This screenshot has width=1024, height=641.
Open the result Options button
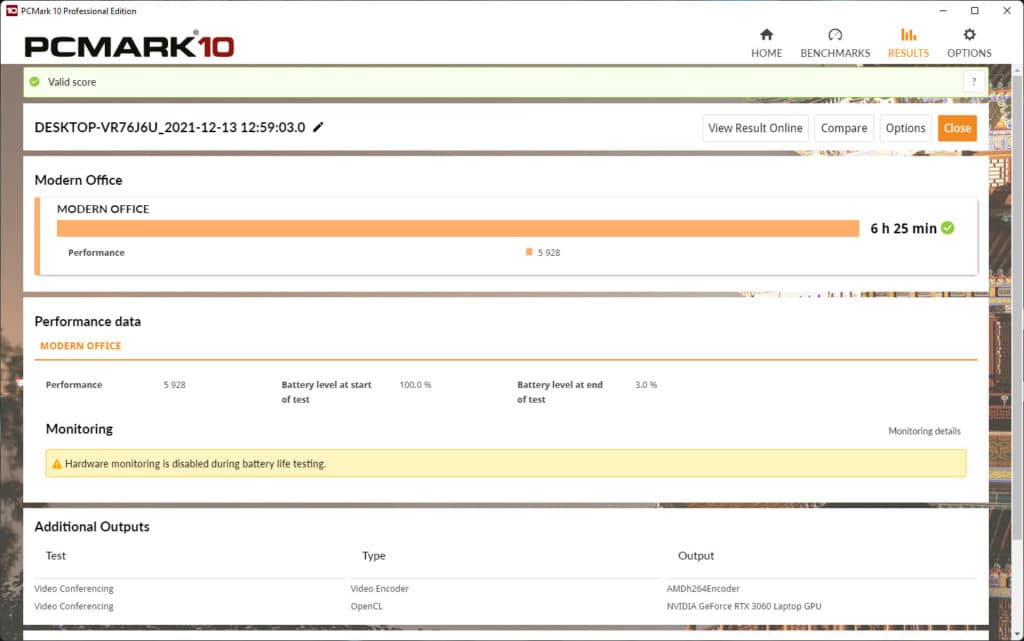pos(905,128)
